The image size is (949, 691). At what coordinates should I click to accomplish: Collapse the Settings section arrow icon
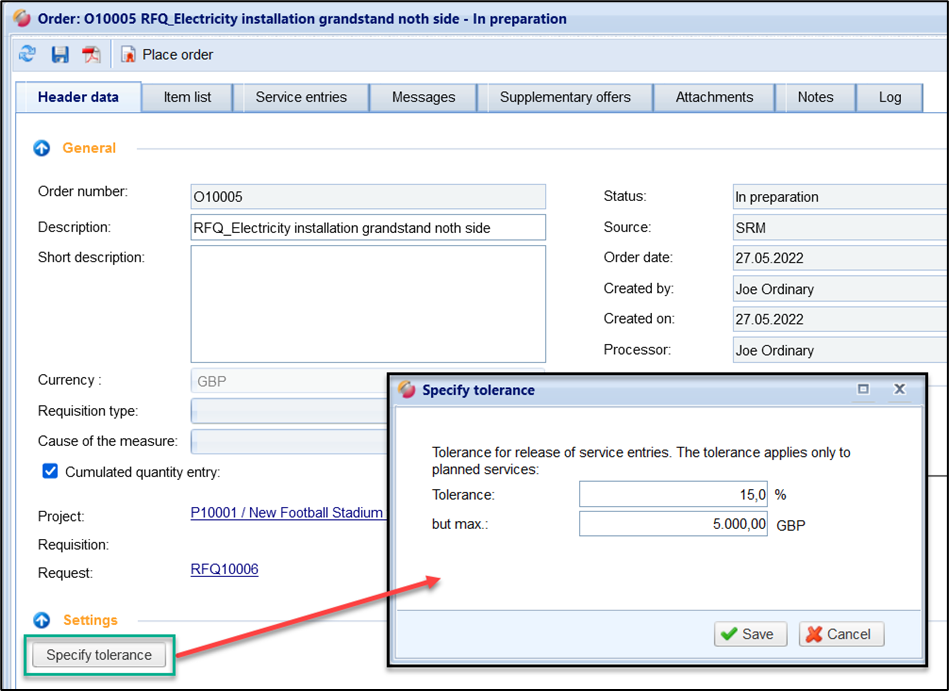tap(42, 620)
